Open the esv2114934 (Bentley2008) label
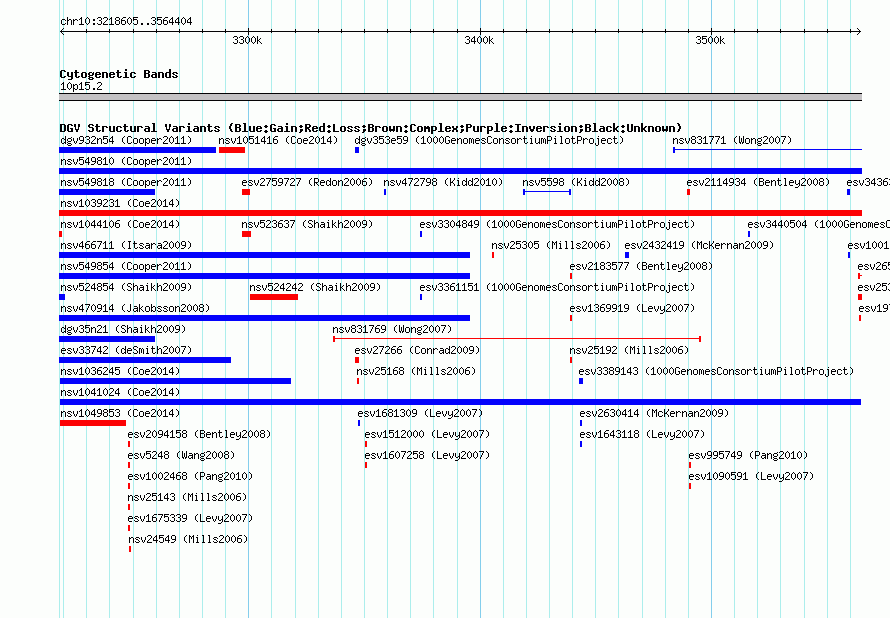The image size is (890, 618). tap(758, 182)
